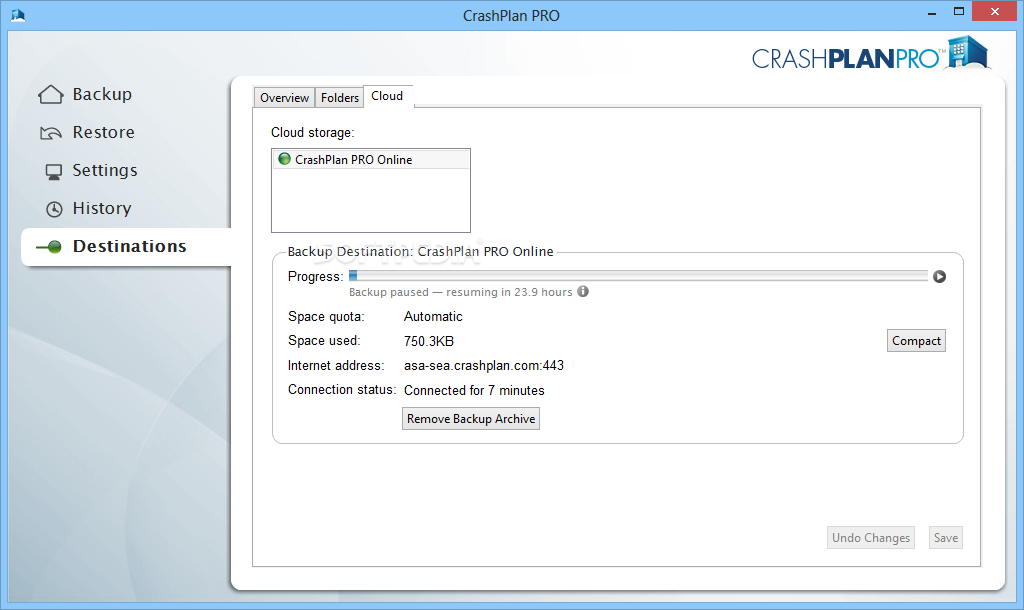This screenshot has width=1024, height=610.
Task: Click the Backup house icon
Action: tap(51, 95)
